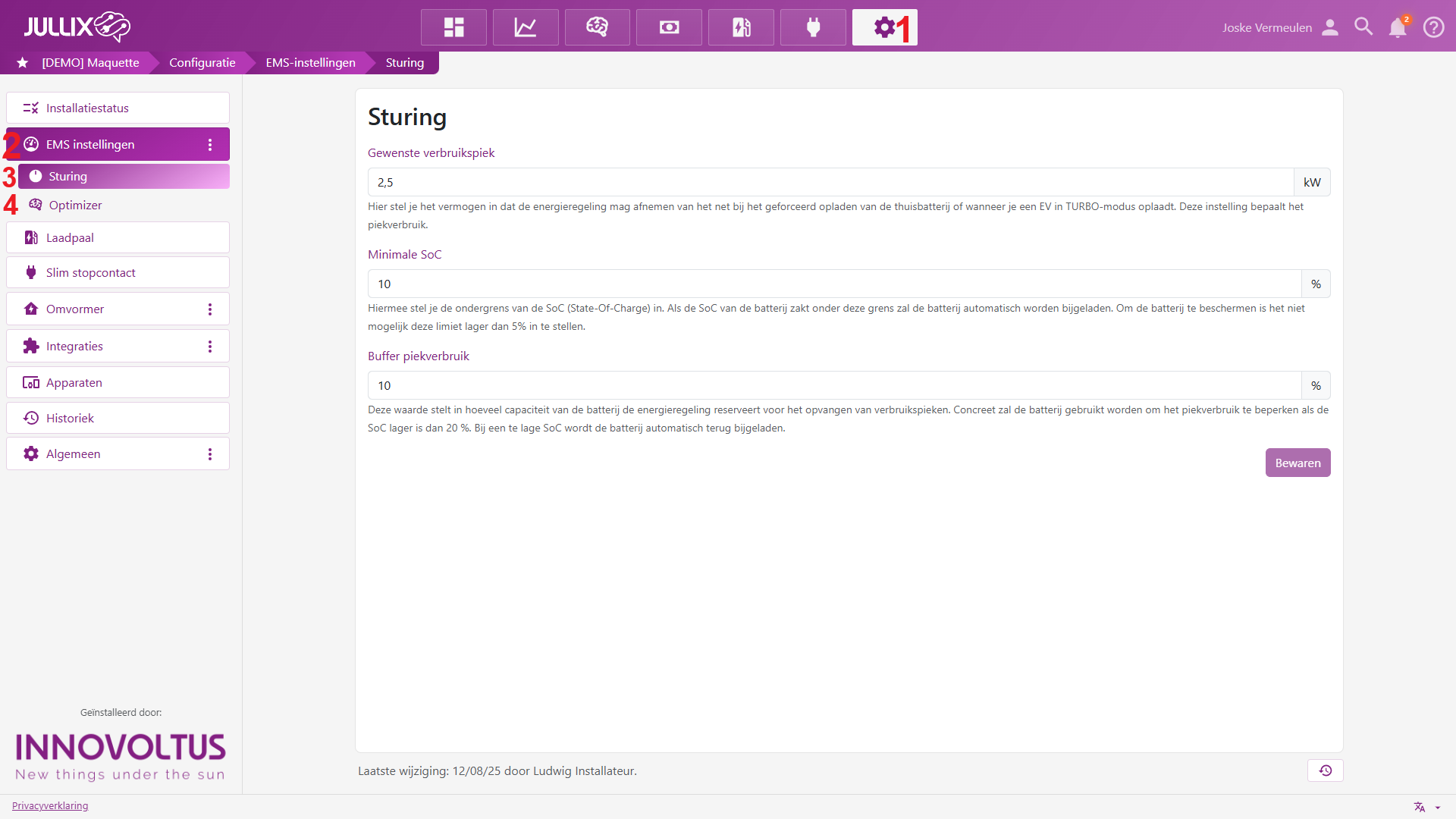Click the Minimale SoC input field
The width and height of the screenshot is (1456, 819).
[834, 284]
